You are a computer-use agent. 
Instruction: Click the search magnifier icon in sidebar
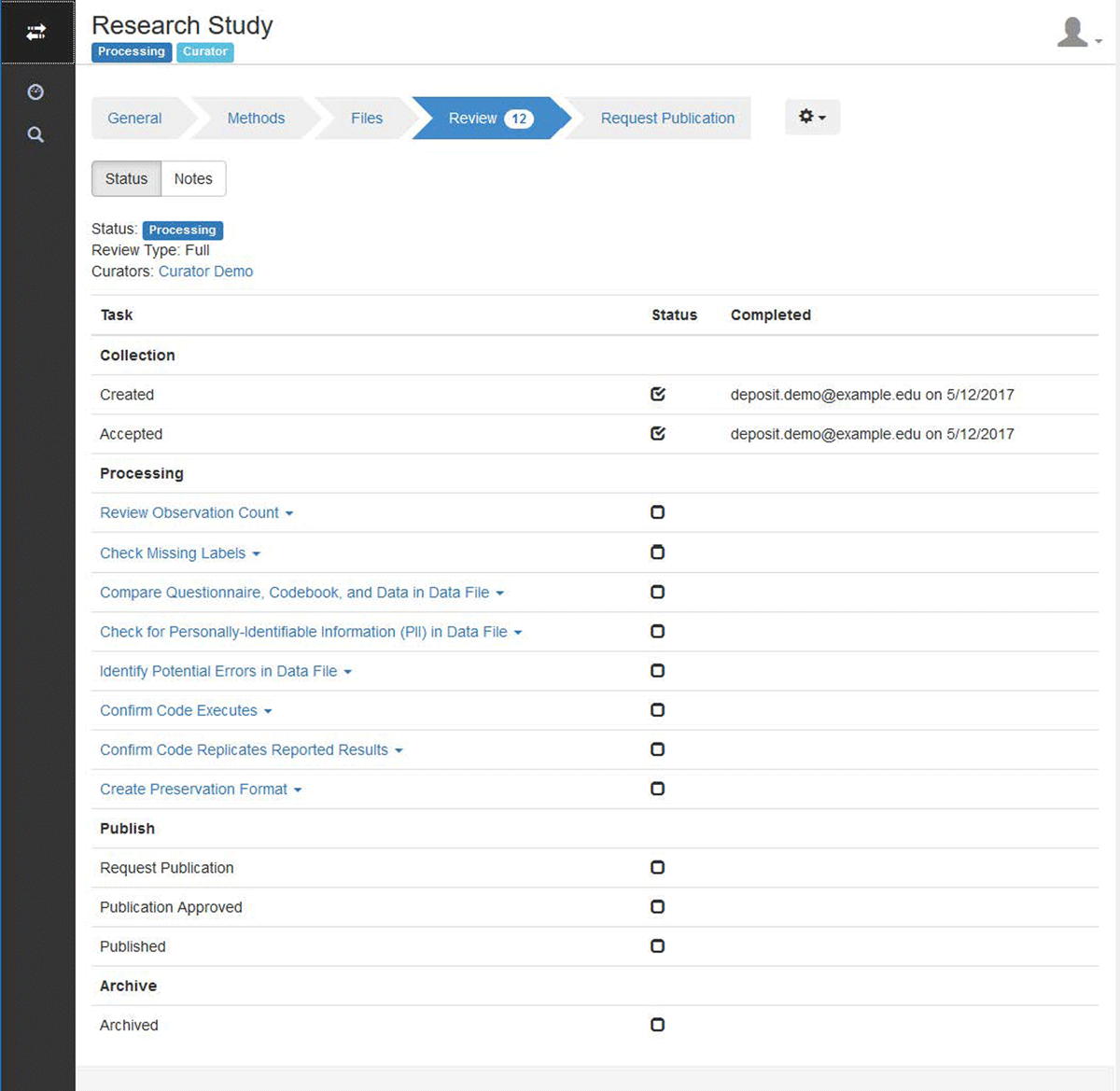(x=35, y=134)
